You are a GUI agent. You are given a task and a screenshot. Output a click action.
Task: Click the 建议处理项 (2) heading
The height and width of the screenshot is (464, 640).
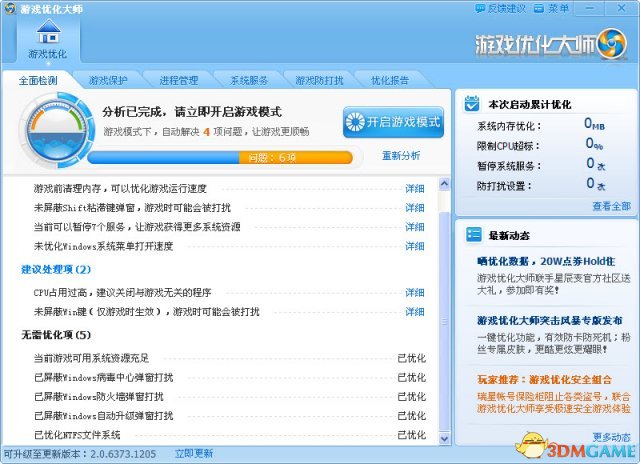56,269
